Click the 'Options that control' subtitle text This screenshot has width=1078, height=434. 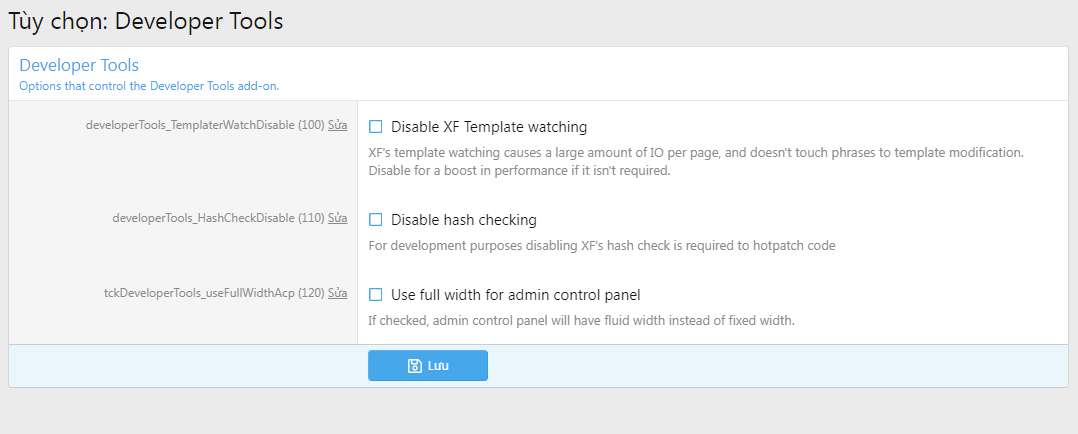[148, 86]
